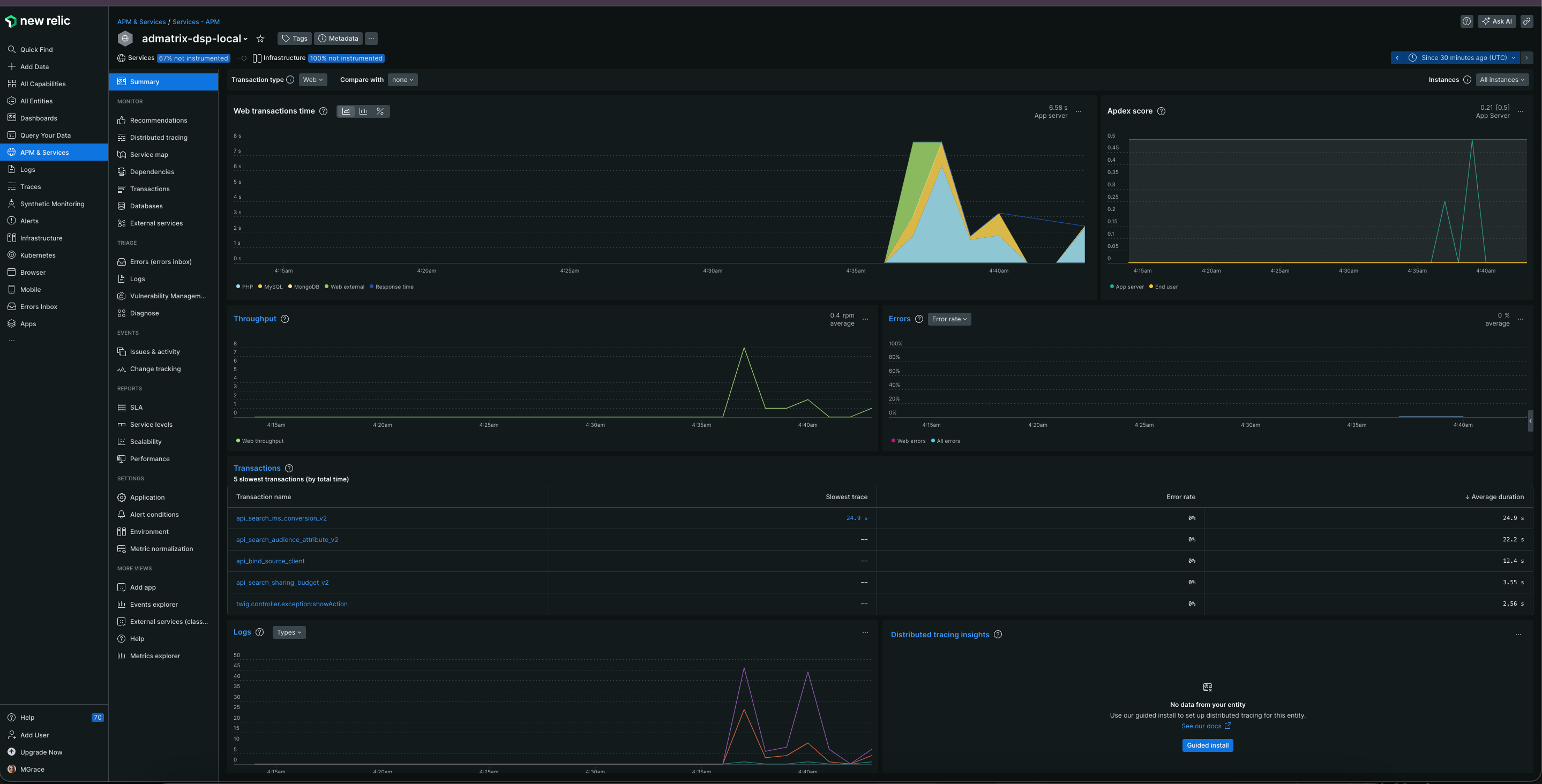Expand the Web transaction type dropdown
Screen dimensions: 1542x784
311,80
